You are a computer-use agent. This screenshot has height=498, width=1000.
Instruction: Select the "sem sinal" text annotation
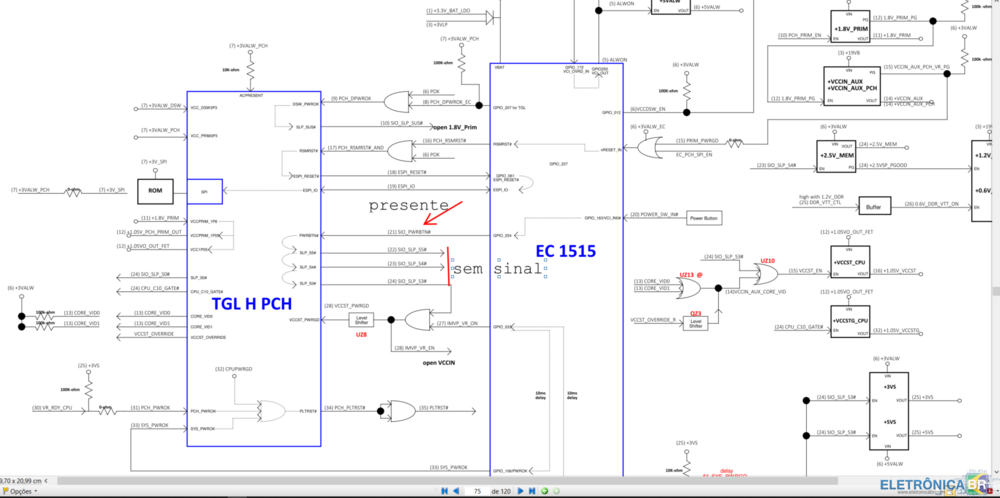click(497, 269)
